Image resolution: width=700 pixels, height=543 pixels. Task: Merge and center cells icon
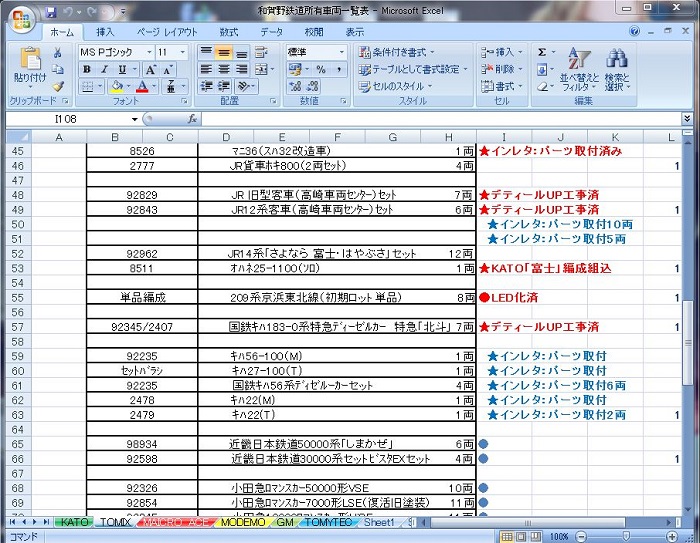point(261,69)
